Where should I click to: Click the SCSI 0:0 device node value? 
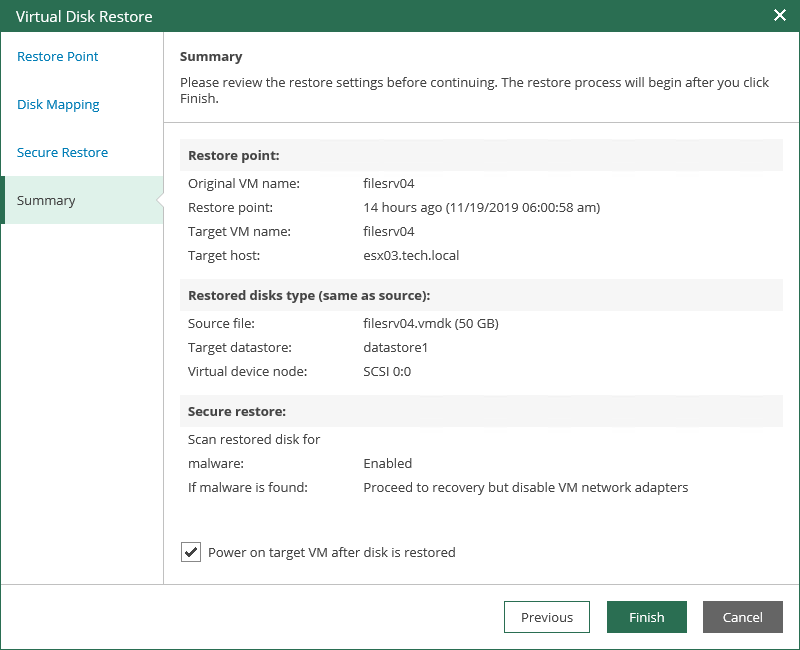(x=387, y=371)
